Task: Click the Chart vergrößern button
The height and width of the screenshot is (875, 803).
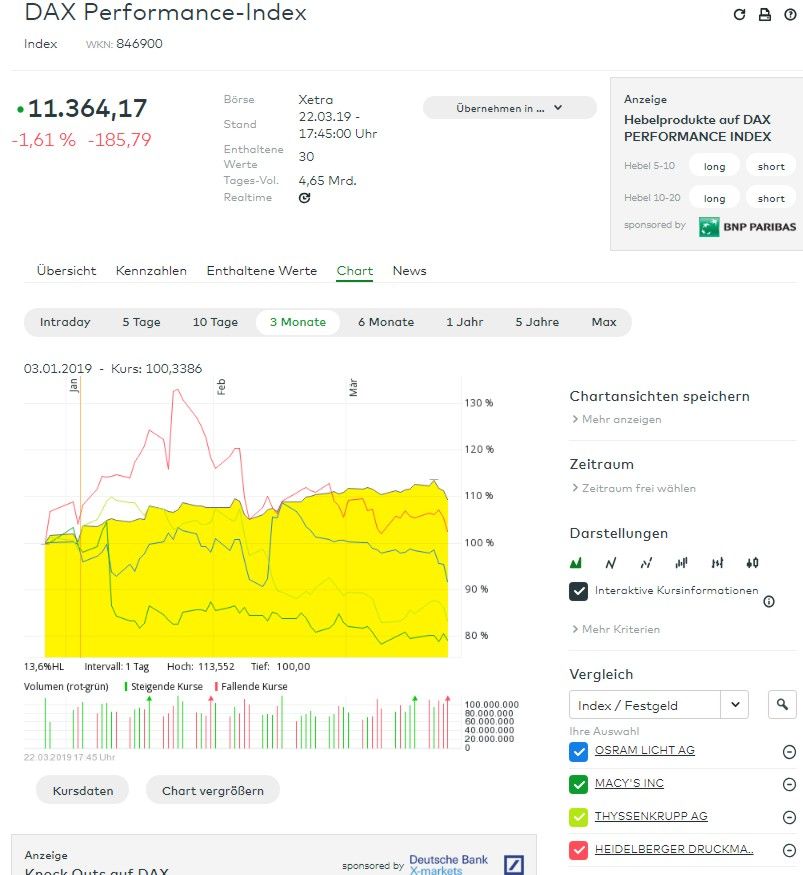Action: tap(212, 790)
